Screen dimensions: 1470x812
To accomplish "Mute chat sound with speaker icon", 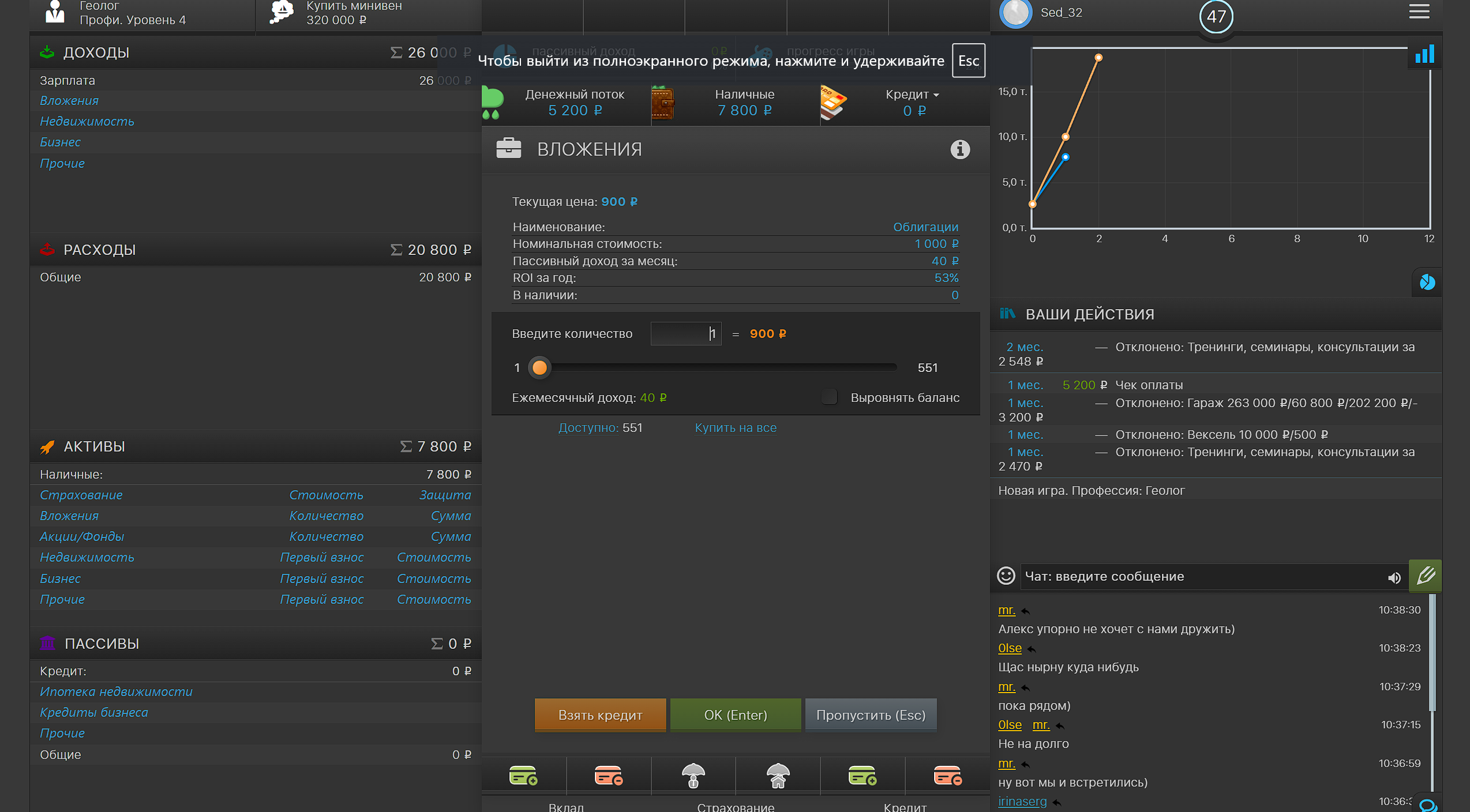I will pos(1394,577).
